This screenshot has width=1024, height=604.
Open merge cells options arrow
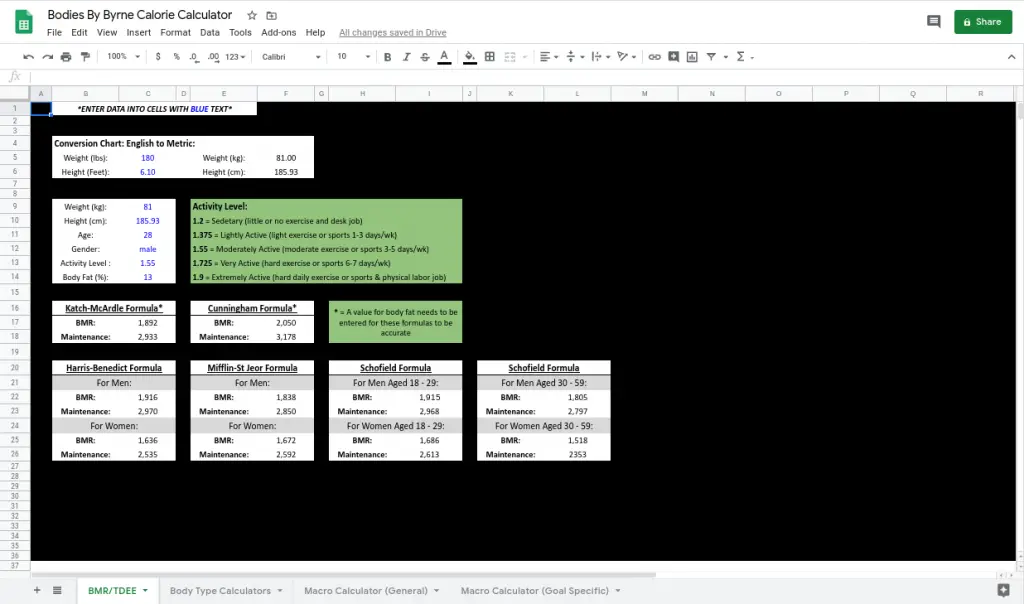click(x=524, y=57)
